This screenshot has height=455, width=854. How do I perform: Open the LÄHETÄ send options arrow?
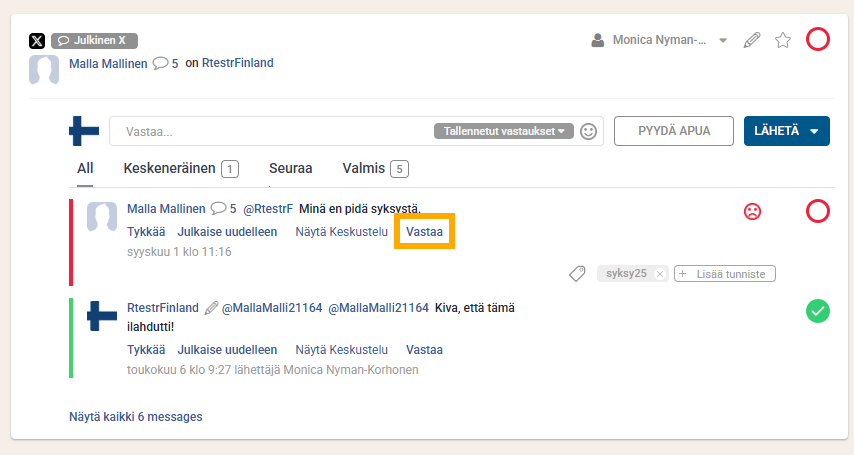pos(815,131)
